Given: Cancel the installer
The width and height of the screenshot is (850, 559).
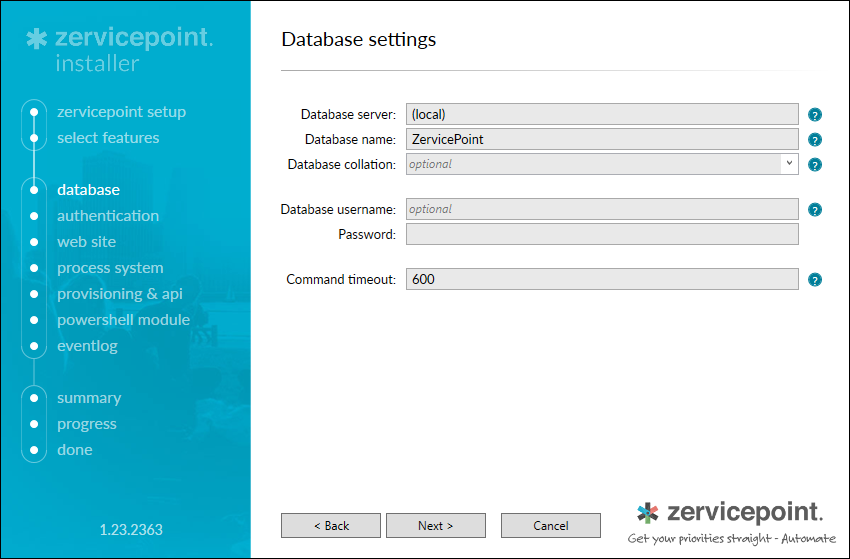Looking at the screenshot, I should (x=551, y=525).
